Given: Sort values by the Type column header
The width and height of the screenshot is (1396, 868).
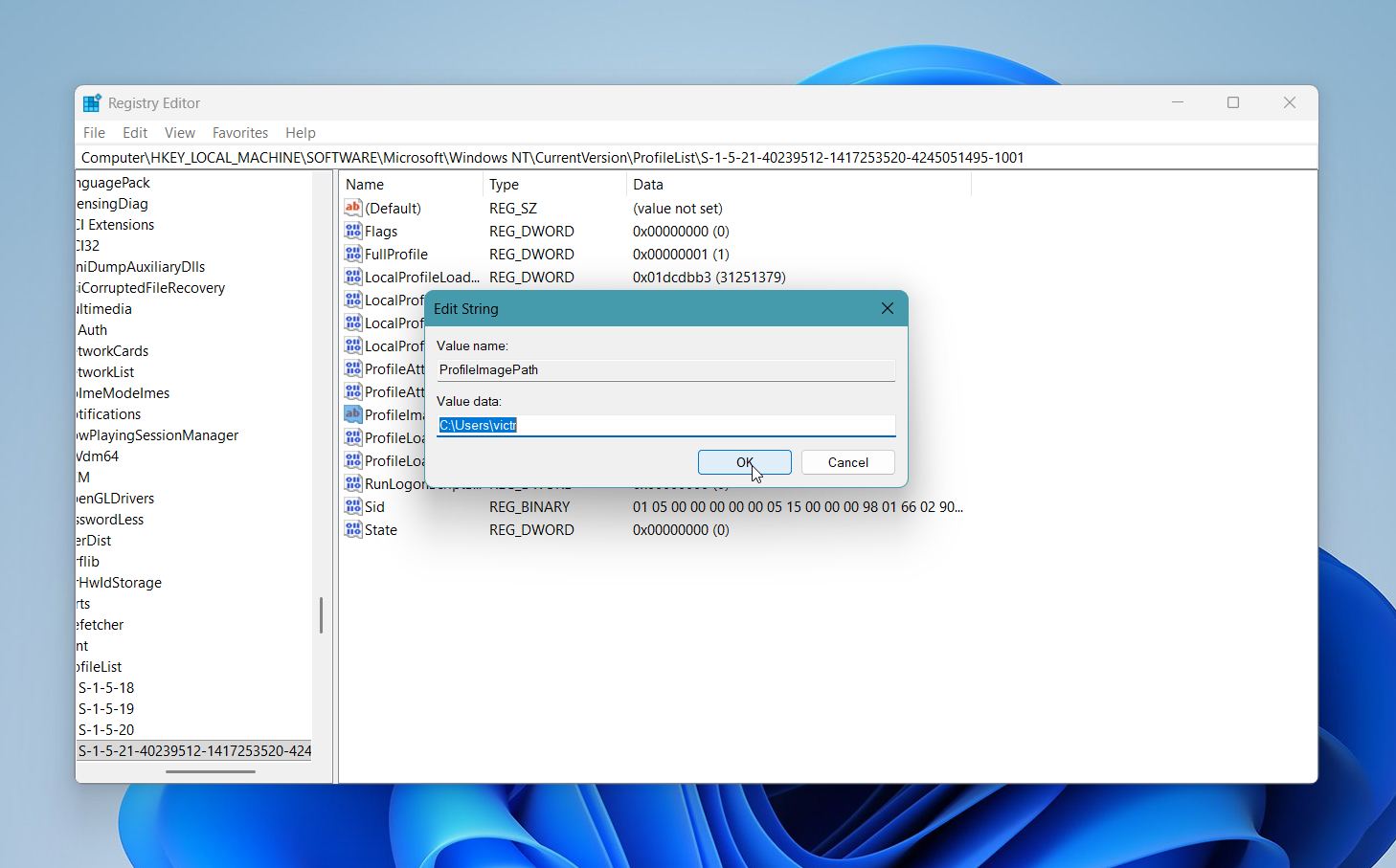Looking at the screenshot, I should click(554, 185).
